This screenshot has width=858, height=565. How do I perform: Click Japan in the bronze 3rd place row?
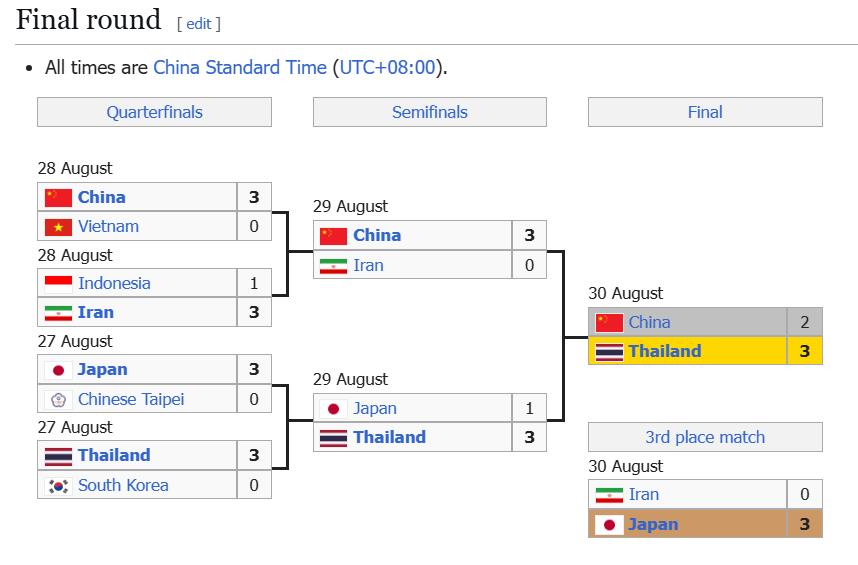tap(653, 525)
